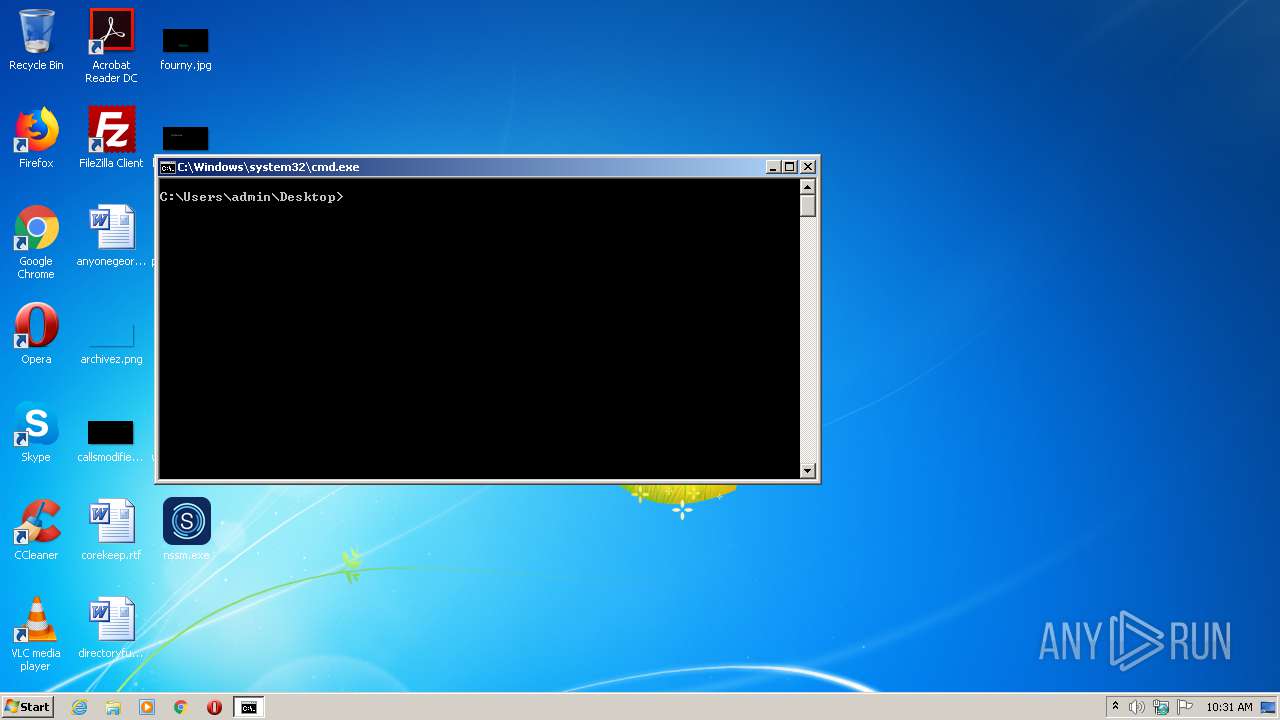The image size is (1280, 720).
Task: Open Windows Media Player from taskbar
Action: (x=147, y=707)
